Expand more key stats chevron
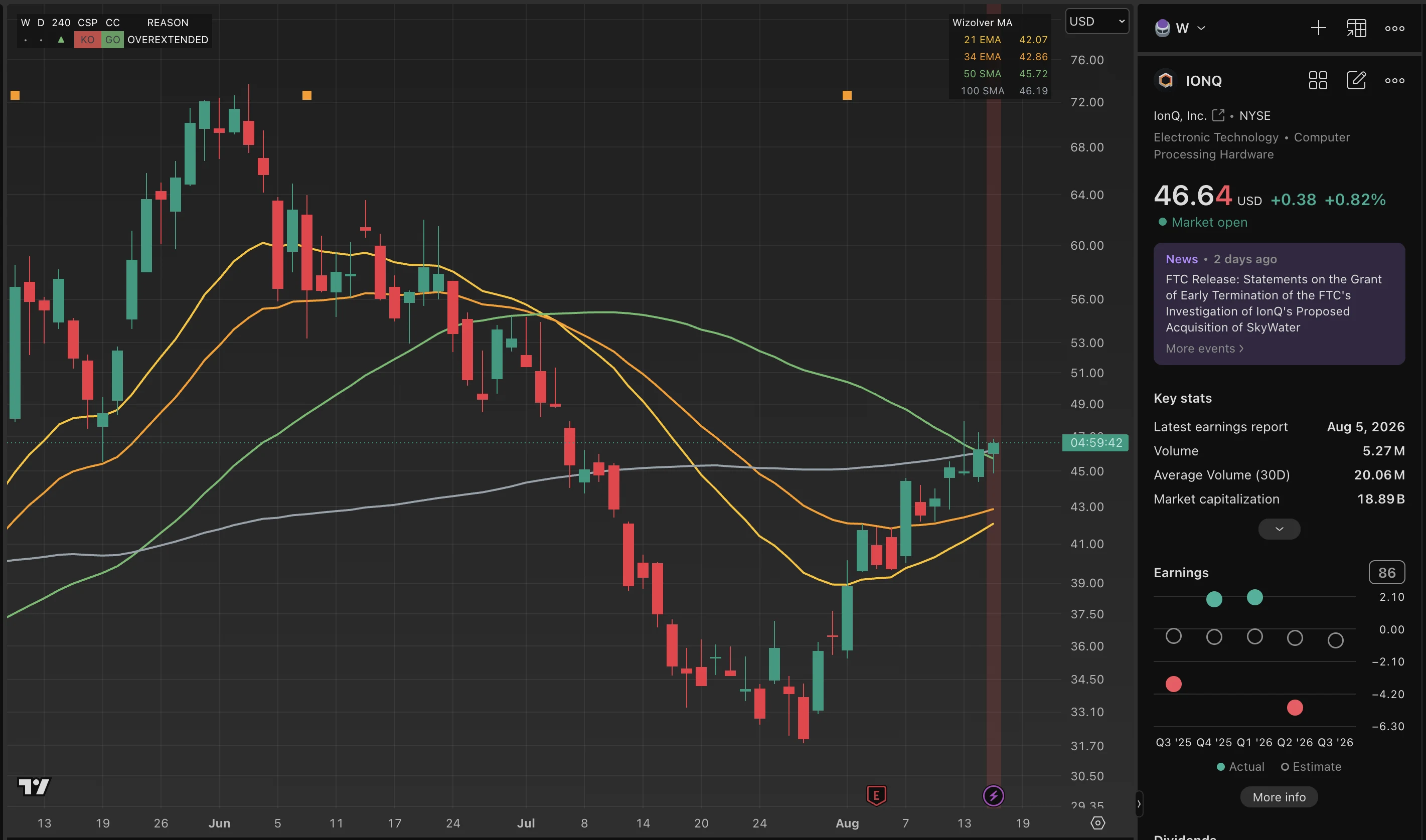 [1280, 529]
